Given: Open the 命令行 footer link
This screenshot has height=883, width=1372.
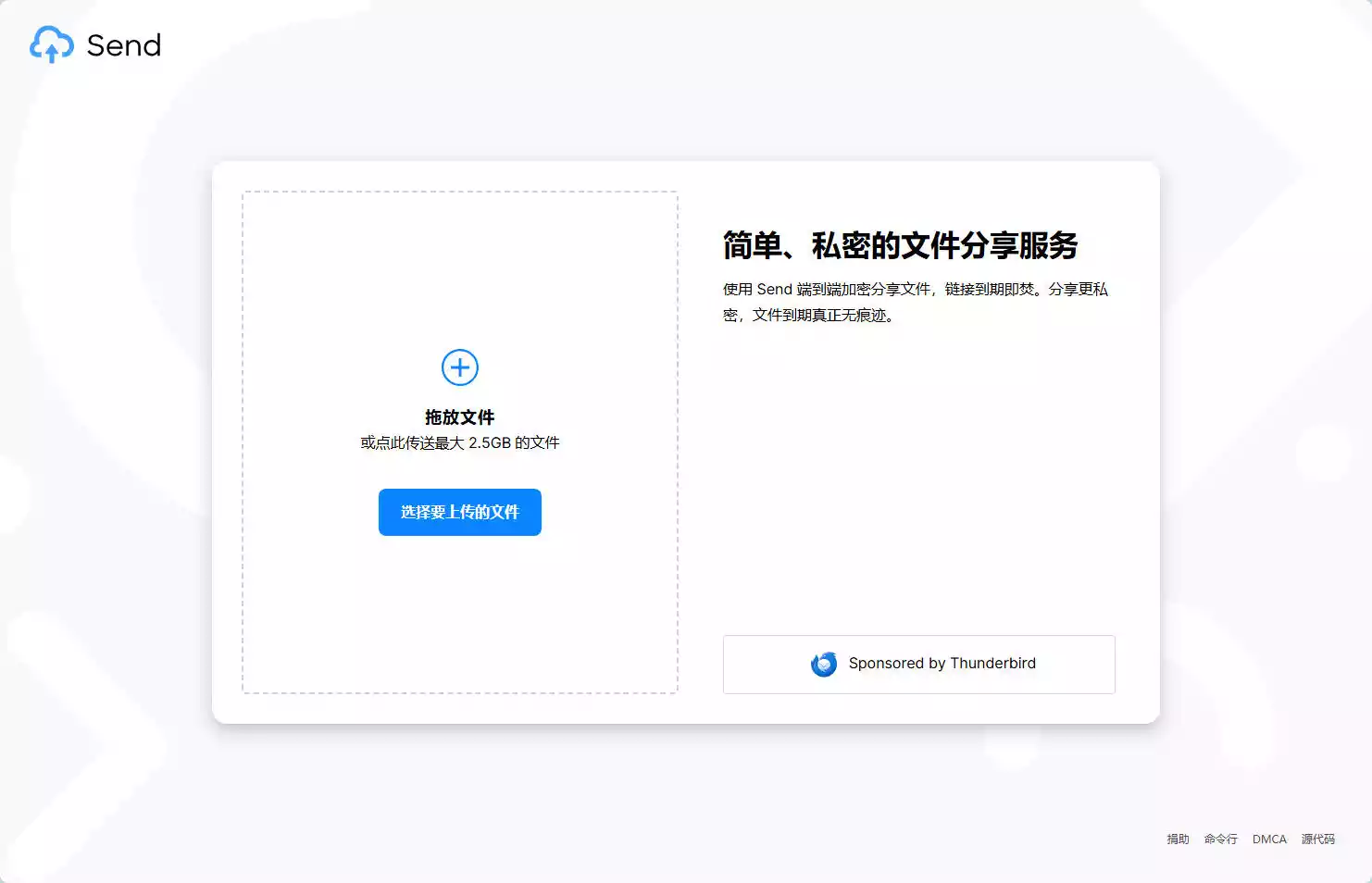Looking at the screenshot, I should tap(1221, 839).
